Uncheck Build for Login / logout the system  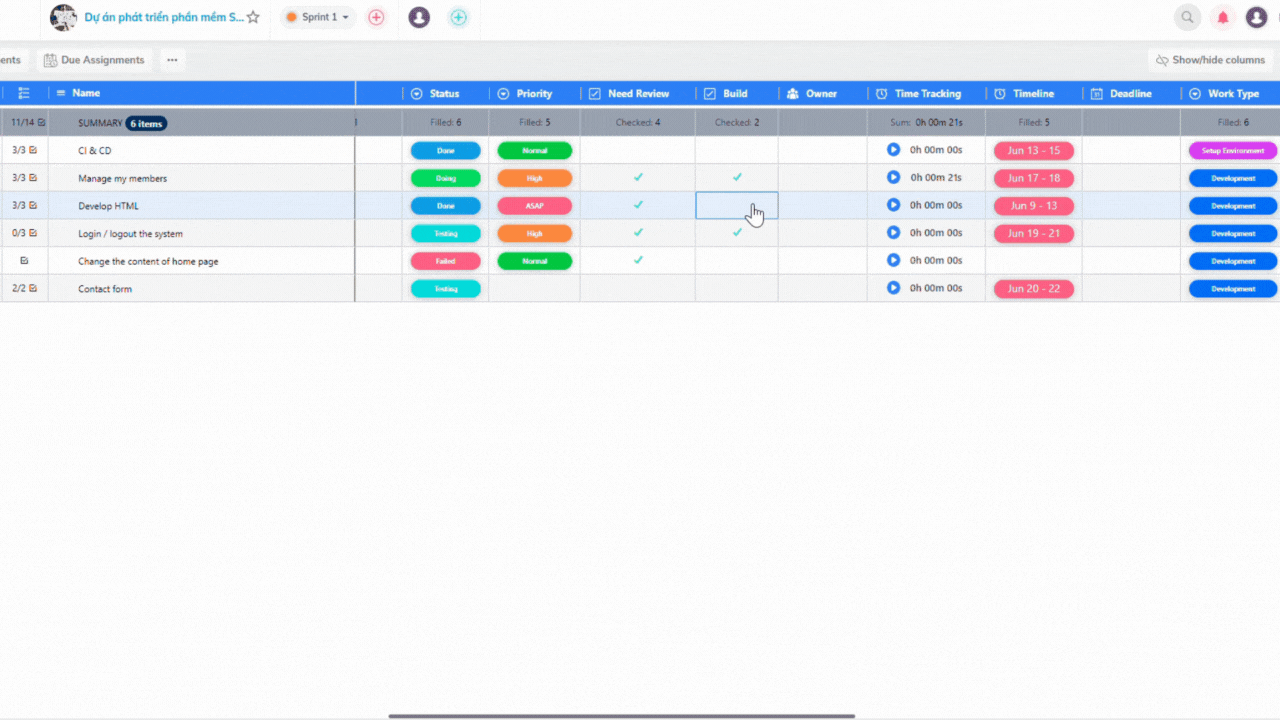pos(737,233)
